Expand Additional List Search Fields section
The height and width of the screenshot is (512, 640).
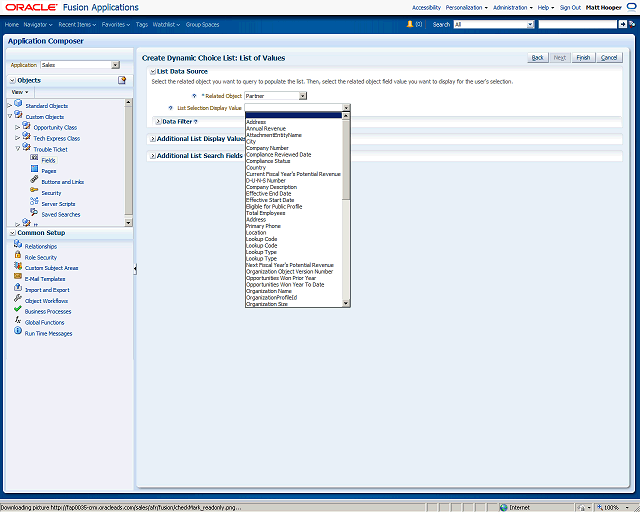[x=152, y=156]
